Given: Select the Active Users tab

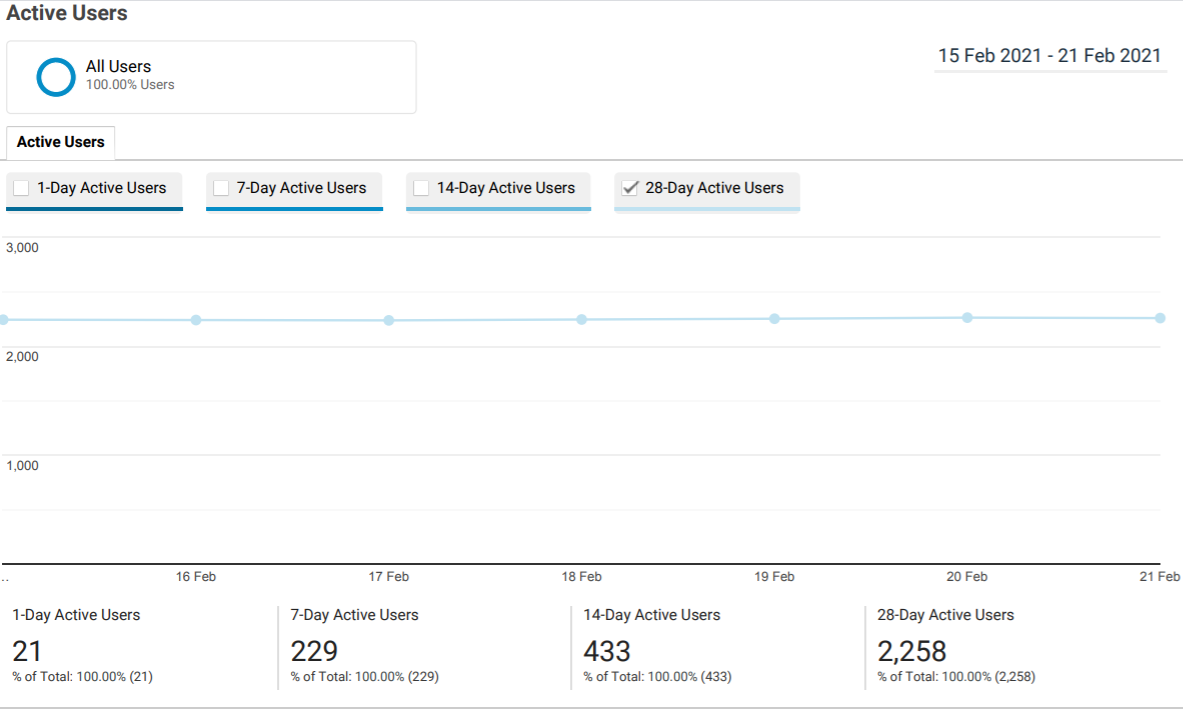Looking at the screenshot, I should (60, 142).
